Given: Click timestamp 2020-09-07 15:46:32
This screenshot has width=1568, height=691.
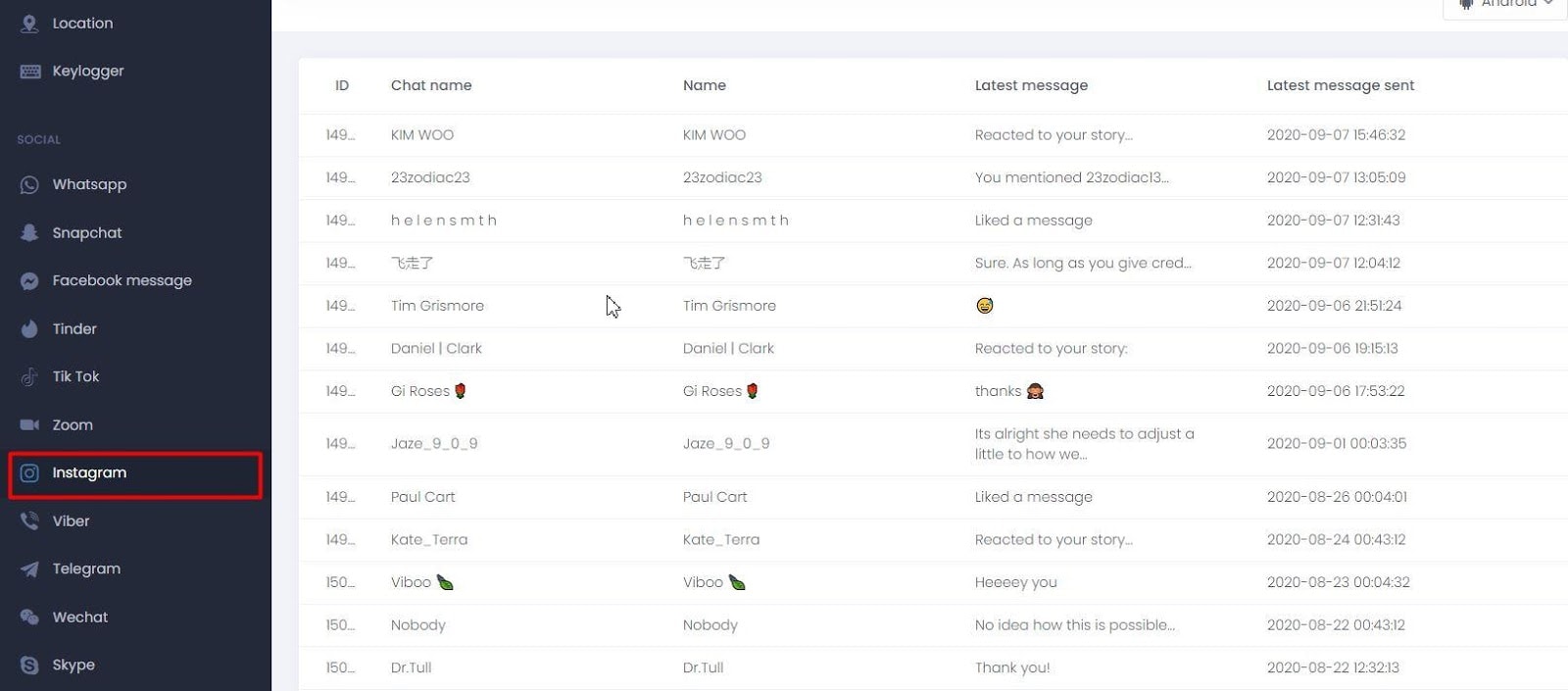Looking at the screenshot, I should point(1336,135).
